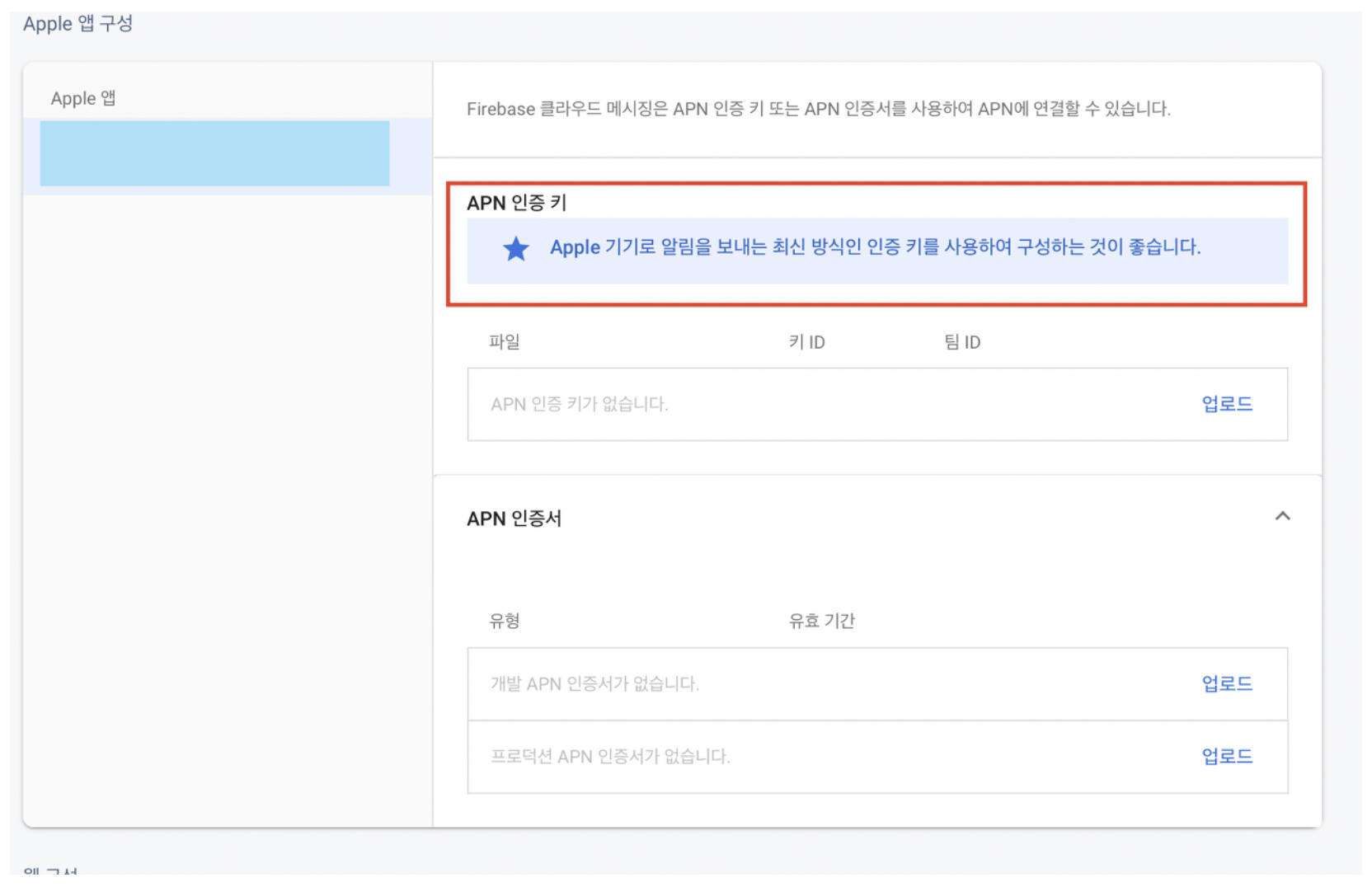1372x887 pixels.
Task: Click '프로덕션 APN 인증서가 없습니다.' text
Action: 610,756
